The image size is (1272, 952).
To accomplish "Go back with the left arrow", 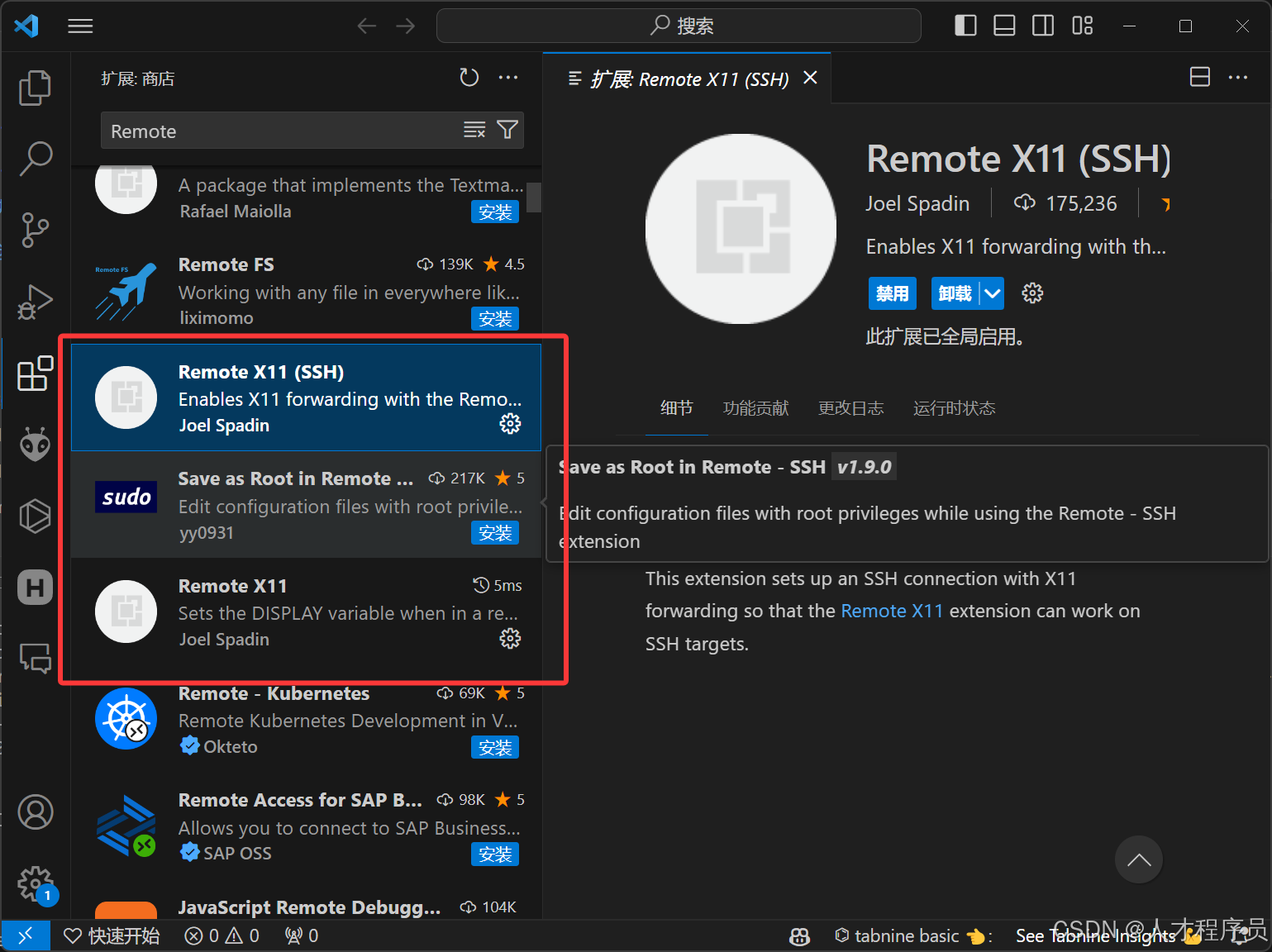I will point(367,26).
